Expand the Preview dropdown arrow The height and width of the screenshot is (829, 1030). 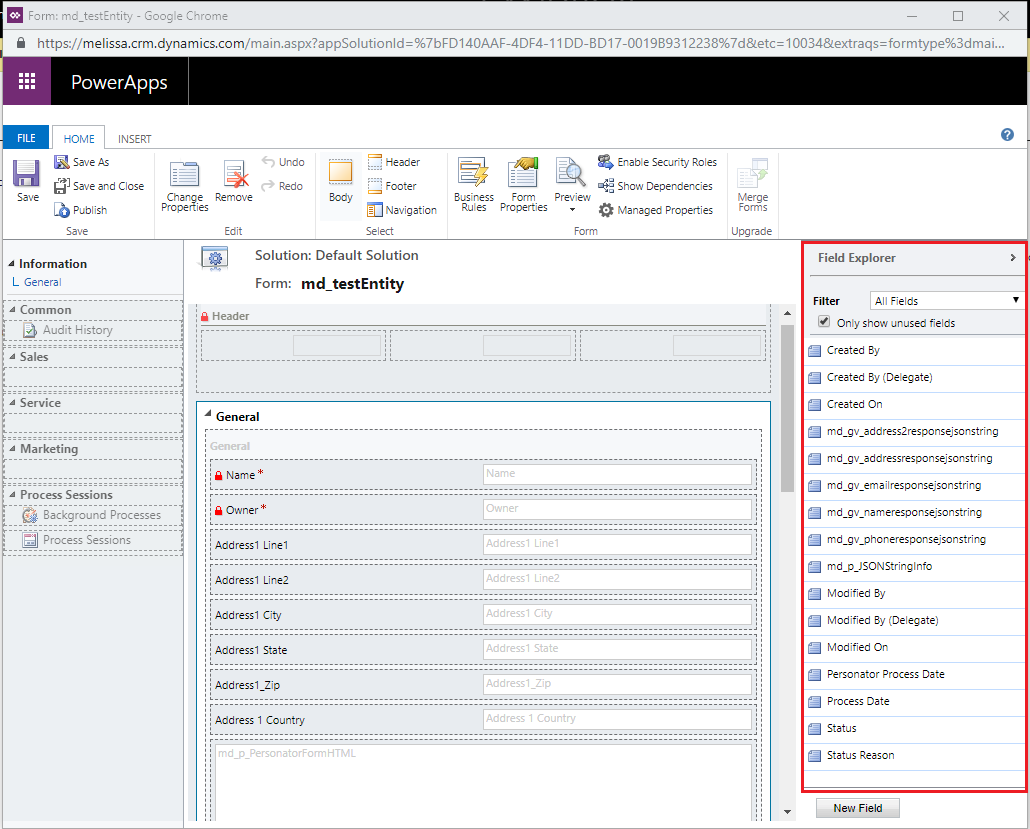click(572, 210)
